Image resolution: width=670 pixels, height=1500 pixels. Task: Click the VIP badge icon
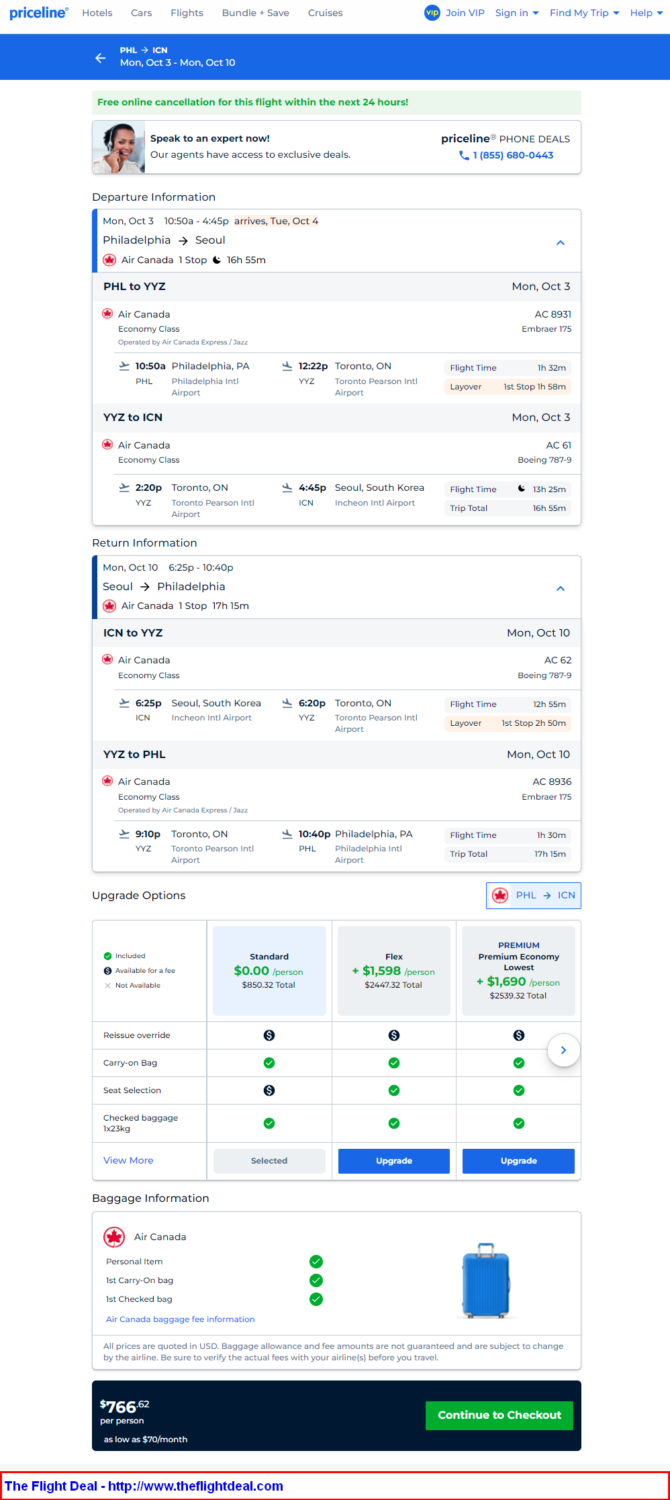(432, 13)
